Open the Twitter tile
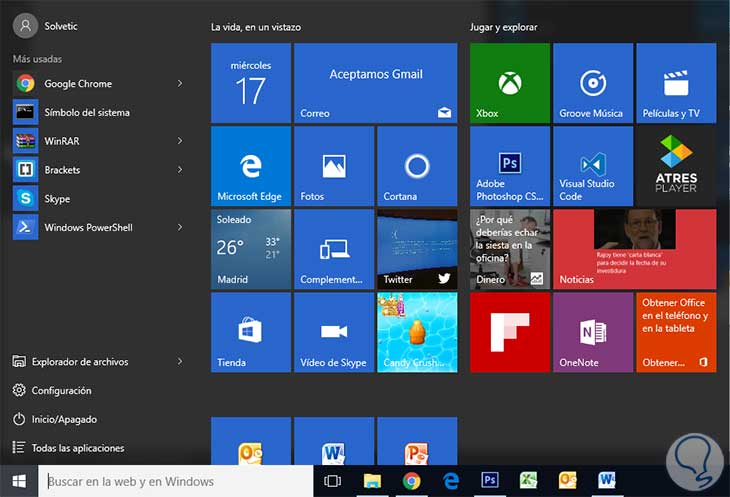Image resolution: width=730 pixels, height=497 pixels. [x=417, y=249]
